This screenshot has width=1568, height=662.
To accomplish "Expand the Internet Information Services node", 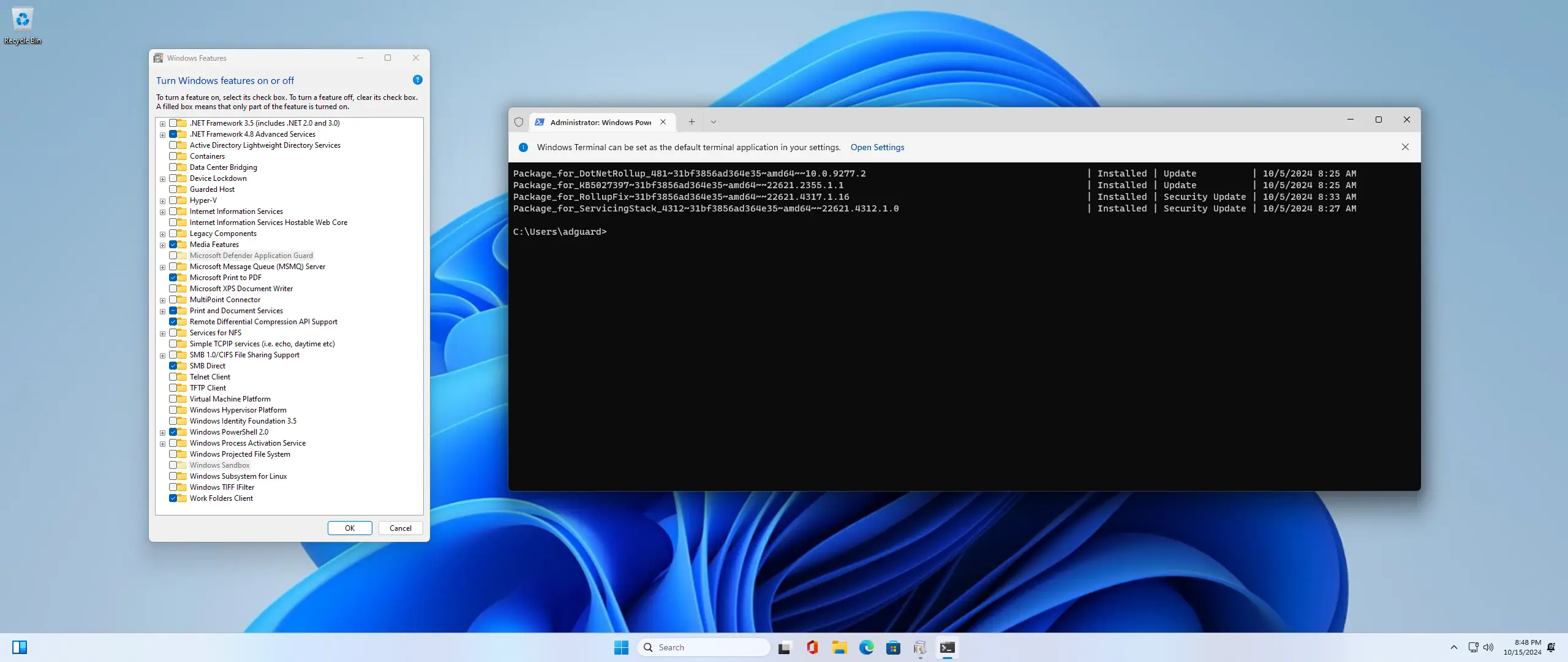I will coord(162,212).
